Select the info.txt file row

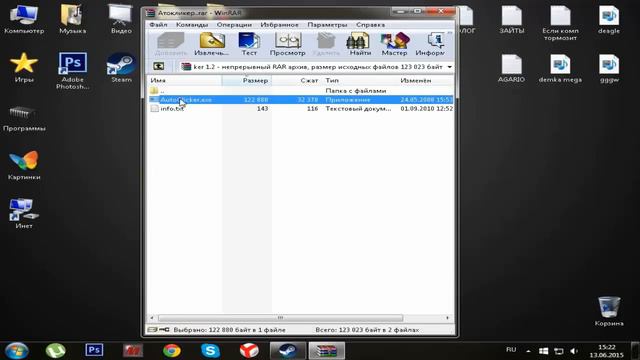point(300,109)
